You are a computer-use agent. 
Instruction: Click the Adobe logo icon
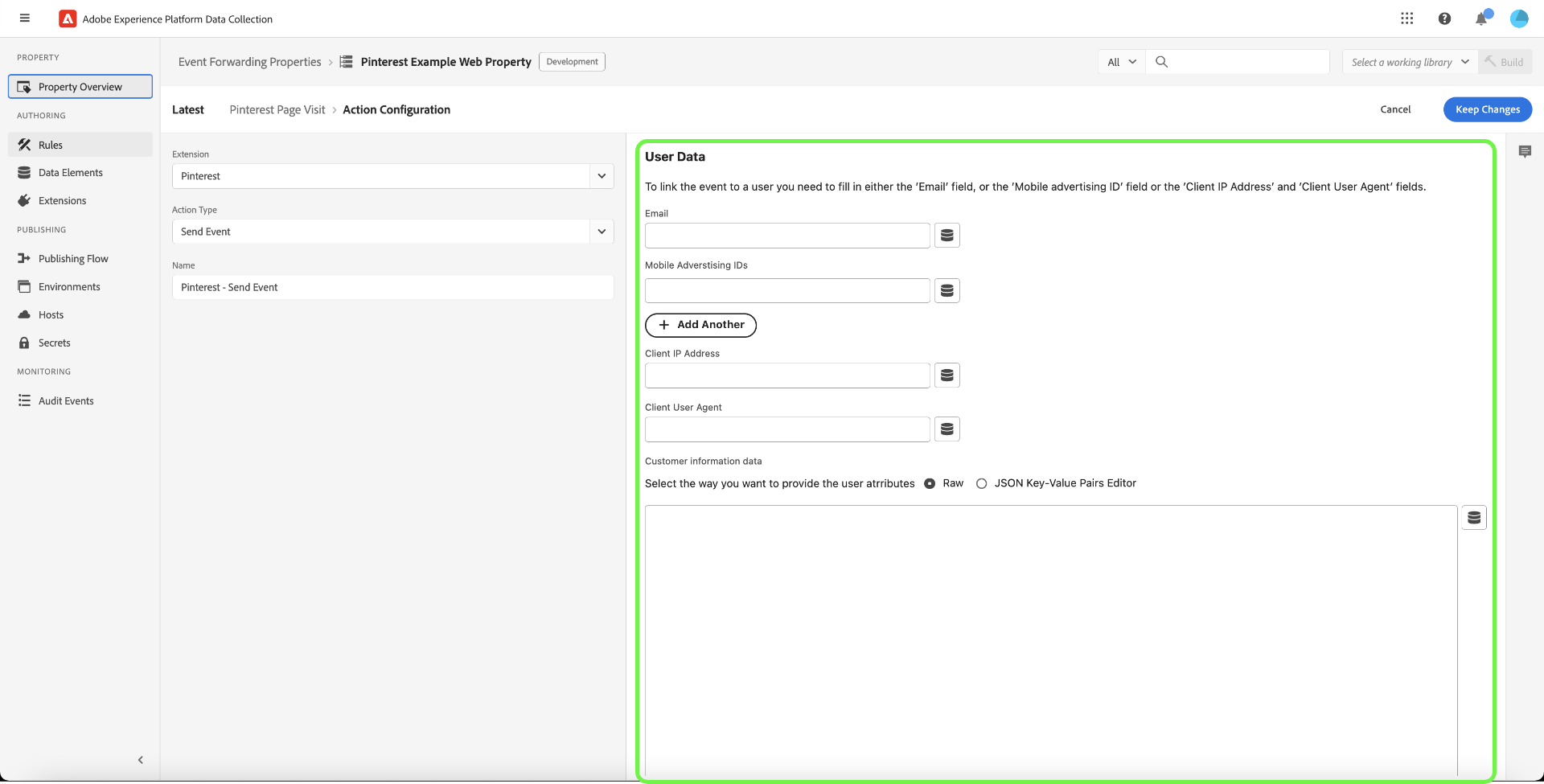click(68, 18)
